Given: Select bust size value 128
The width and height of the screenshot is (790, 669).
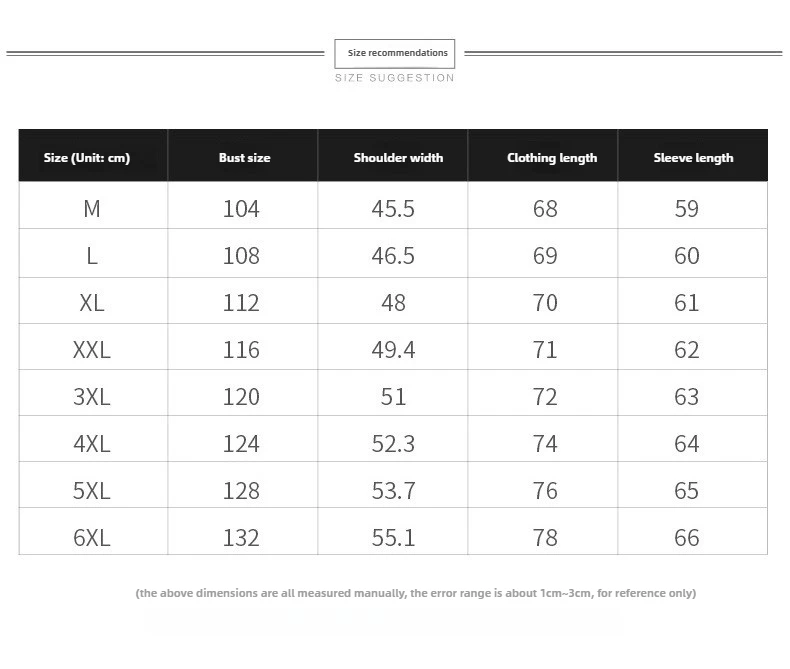Looking at the screenshot, I should pyautogui.click(x=241, y=491).
